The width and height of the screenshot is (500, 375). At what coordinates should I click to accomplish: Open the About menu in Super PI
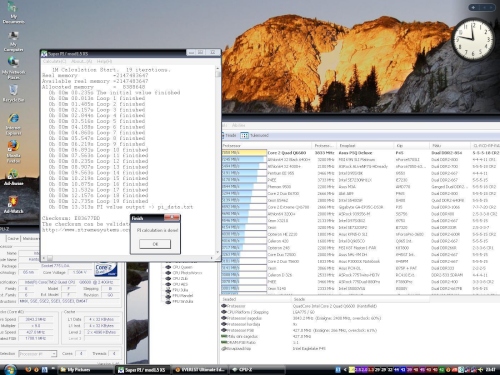click(81, 62)
